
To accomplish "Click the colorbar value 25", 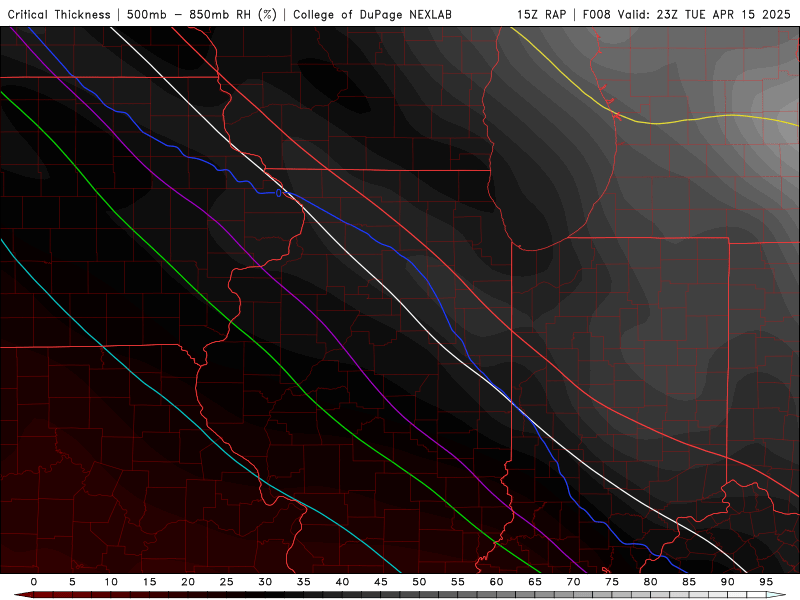I will 227,582.
